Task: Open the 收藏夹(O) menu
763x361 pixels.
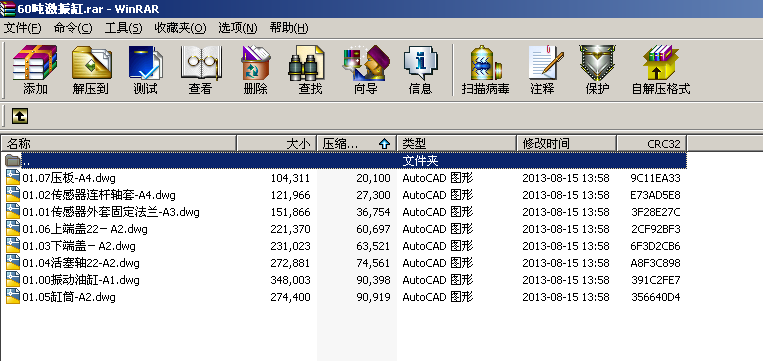Action: coord(180,28)
